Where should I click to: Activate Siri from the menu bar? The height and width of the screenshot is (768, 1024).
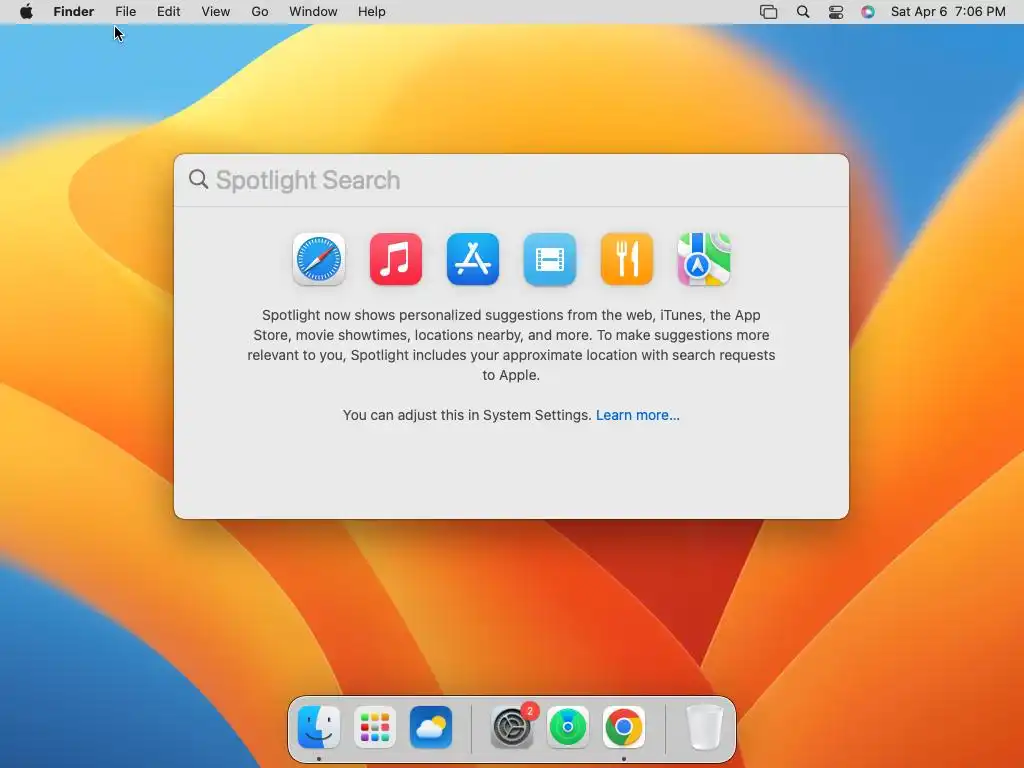(x=868, y=12)
